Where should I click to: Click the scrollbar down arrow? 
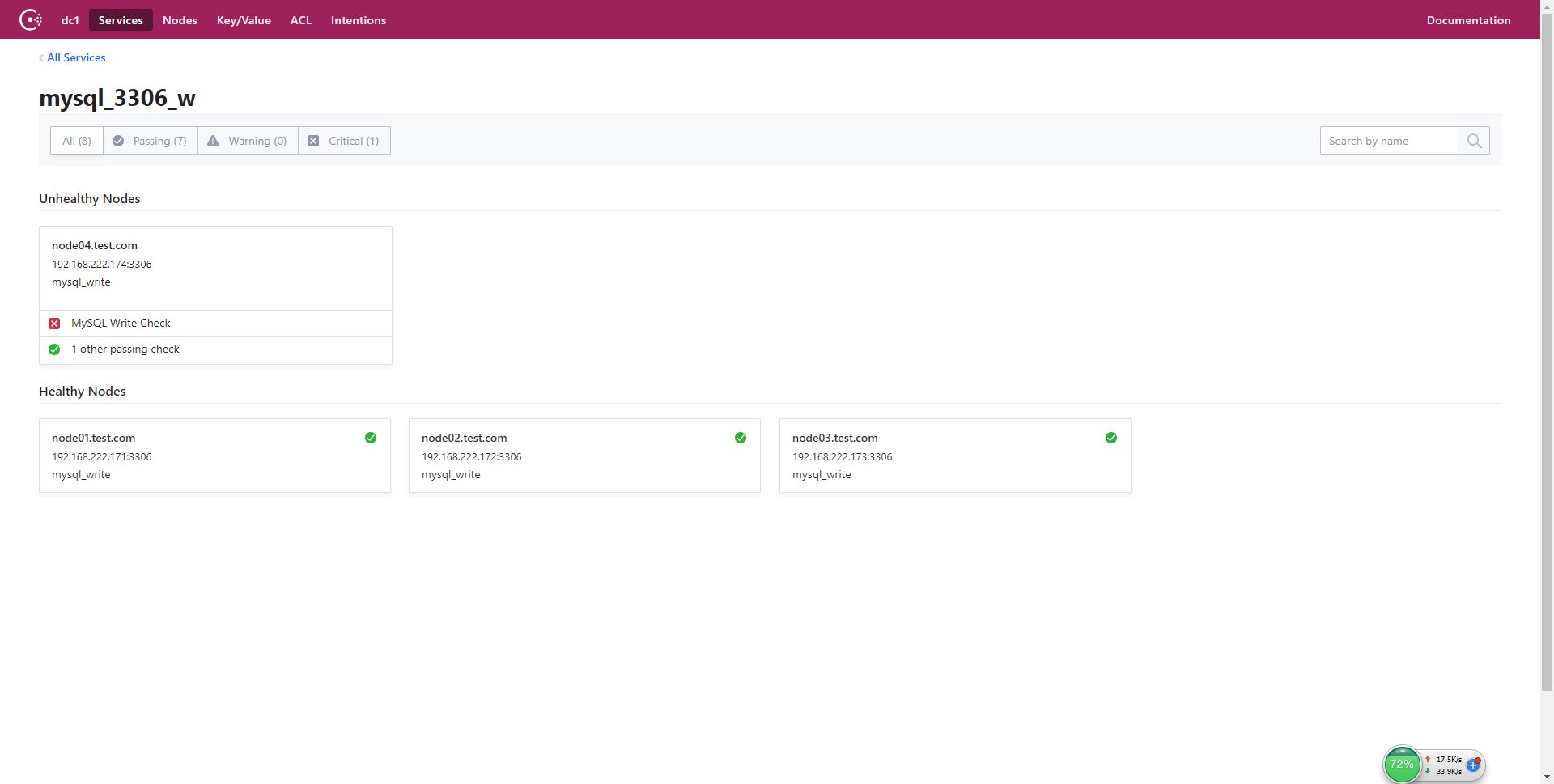coord(1547,778)
